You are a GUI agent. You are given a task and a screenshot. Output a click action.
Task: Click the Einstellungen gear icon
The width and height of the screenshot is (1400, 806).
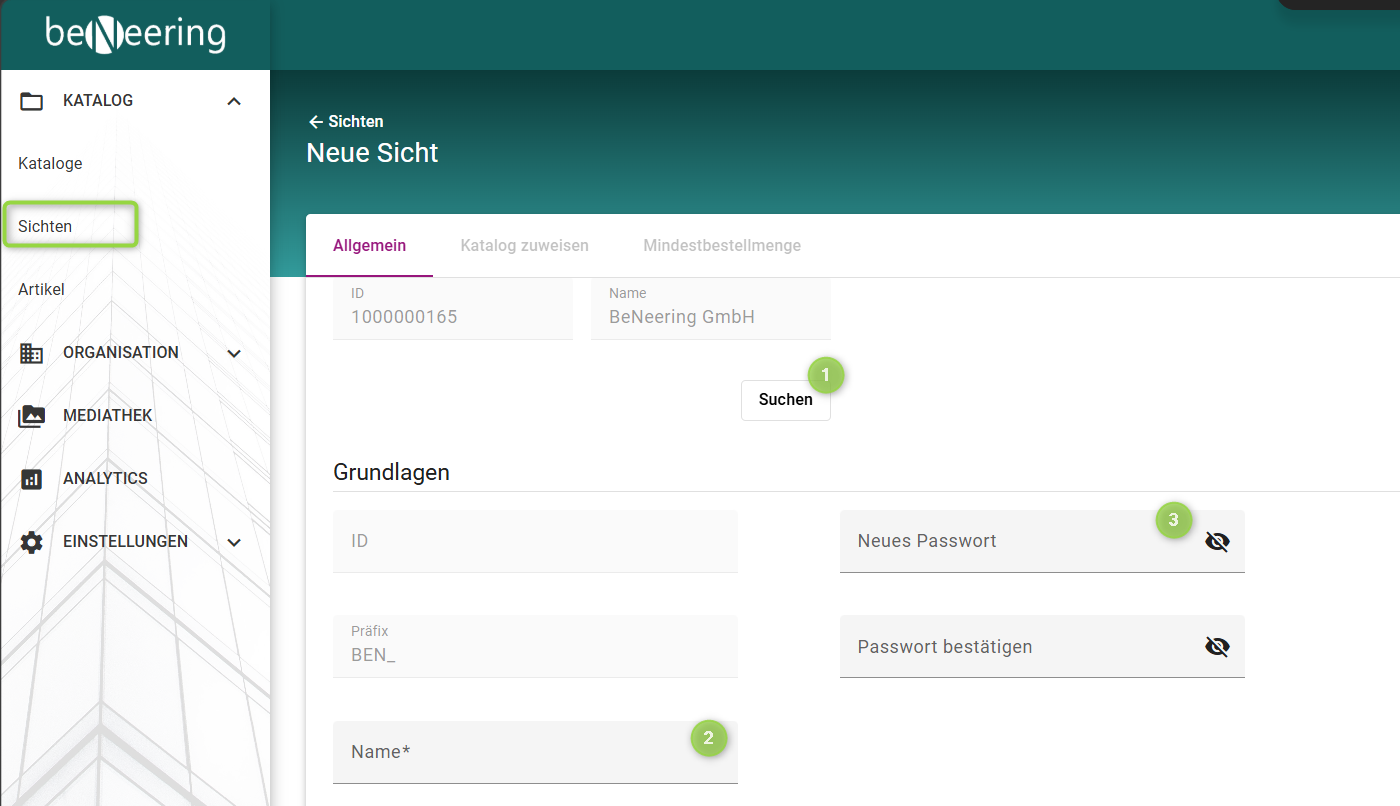pyautogui.click(x=32, y=542)
